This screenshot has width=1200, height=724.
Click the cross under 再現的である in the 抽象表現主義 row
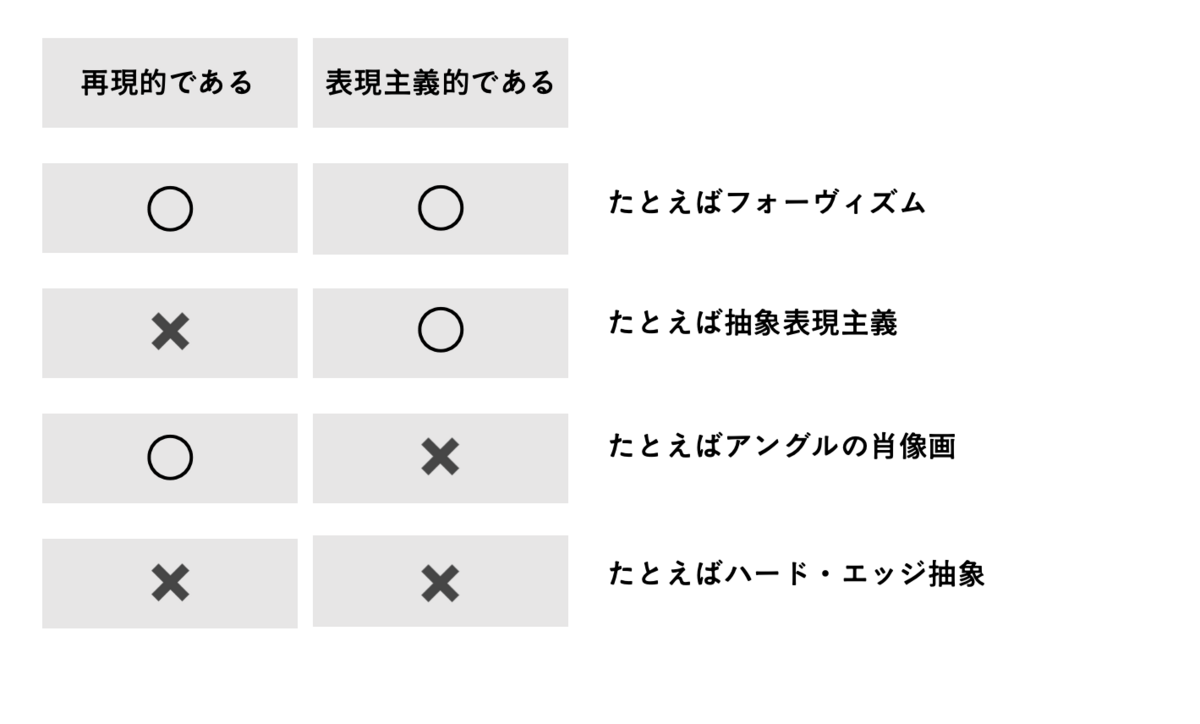tap(170, 332)
